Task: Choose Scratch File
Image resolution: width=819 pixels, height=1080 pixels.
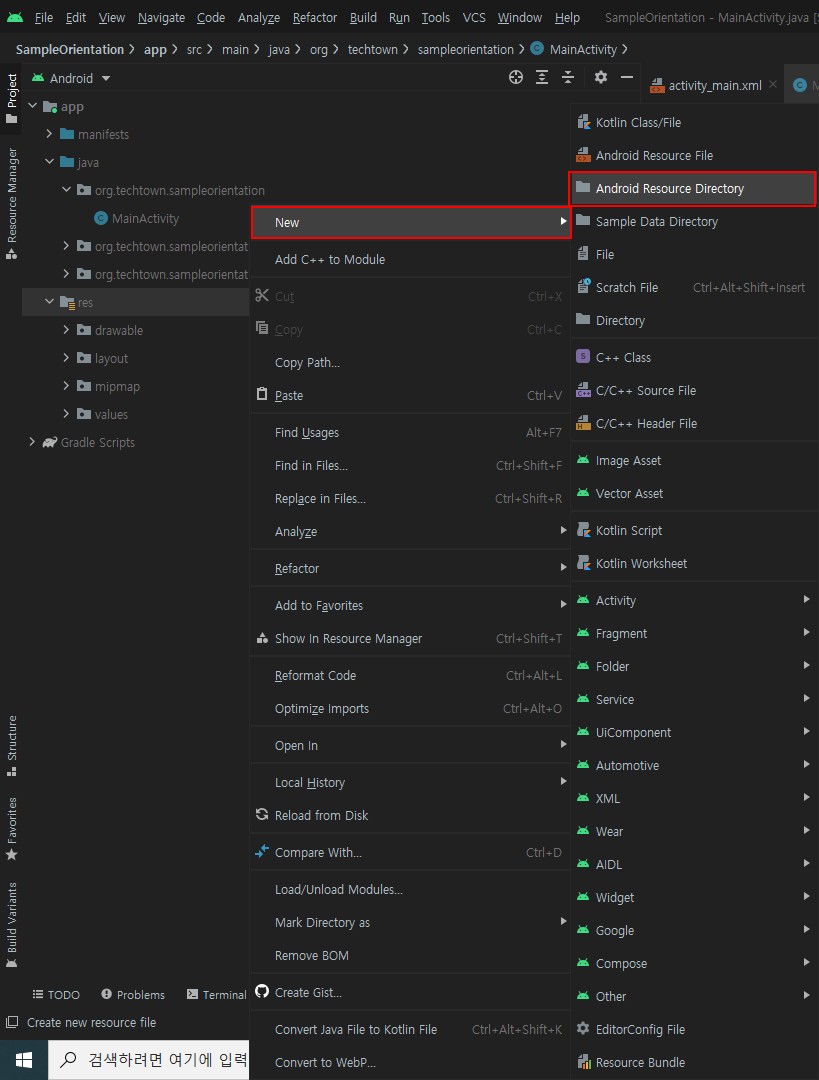Action: pyautogui.click(x=694, y=288)
